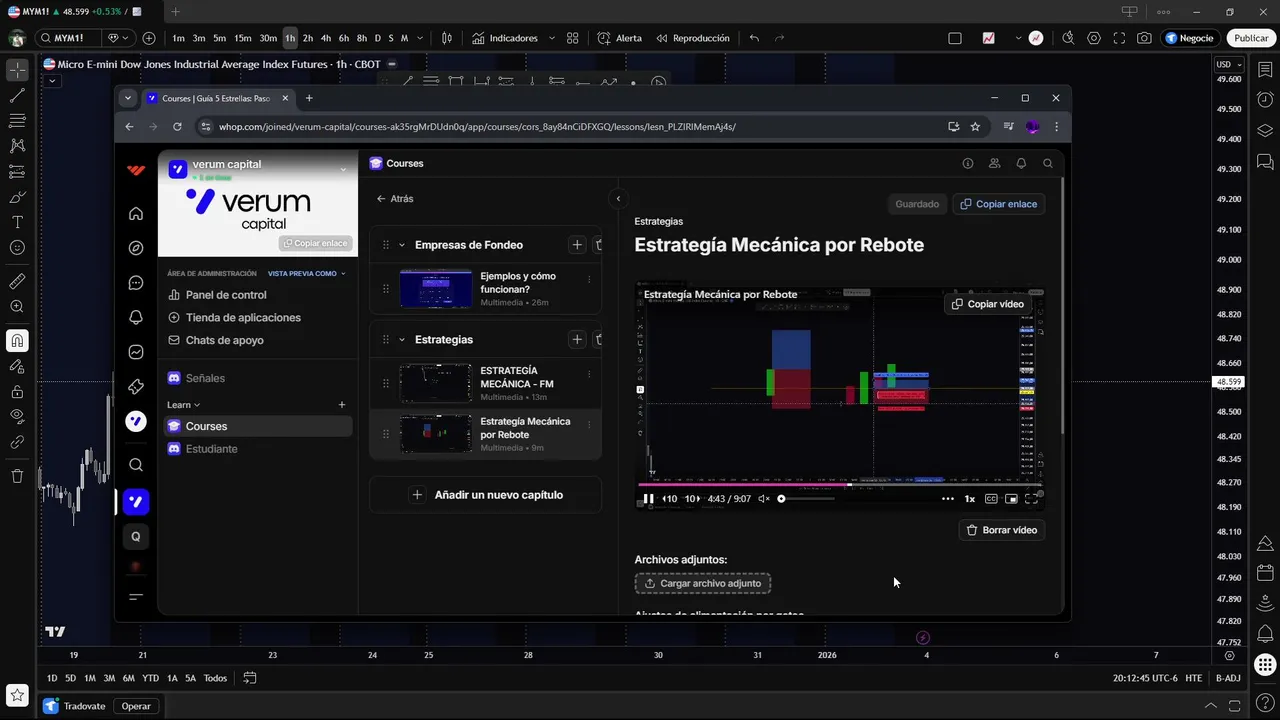Click Añadir un nuevo capítulo
The height and width of the screenshot is (720, 1280).
tap(486, 495)
